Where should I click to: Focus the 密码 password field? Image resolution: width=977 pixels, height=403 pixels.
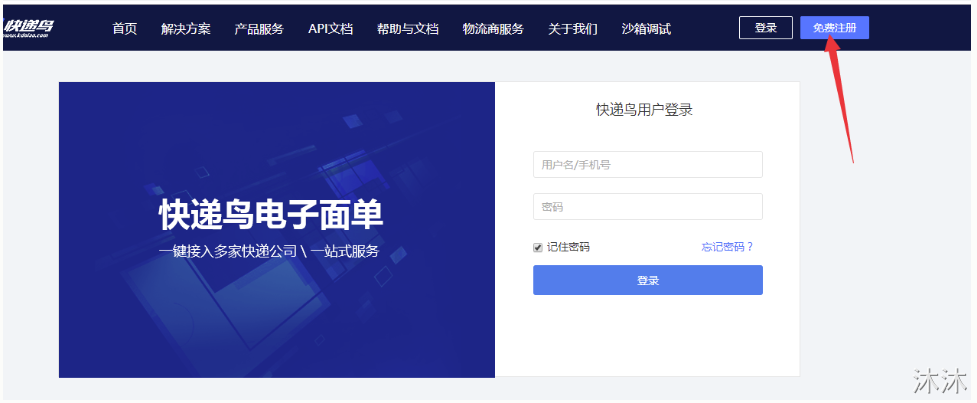[x=647, y=206]
